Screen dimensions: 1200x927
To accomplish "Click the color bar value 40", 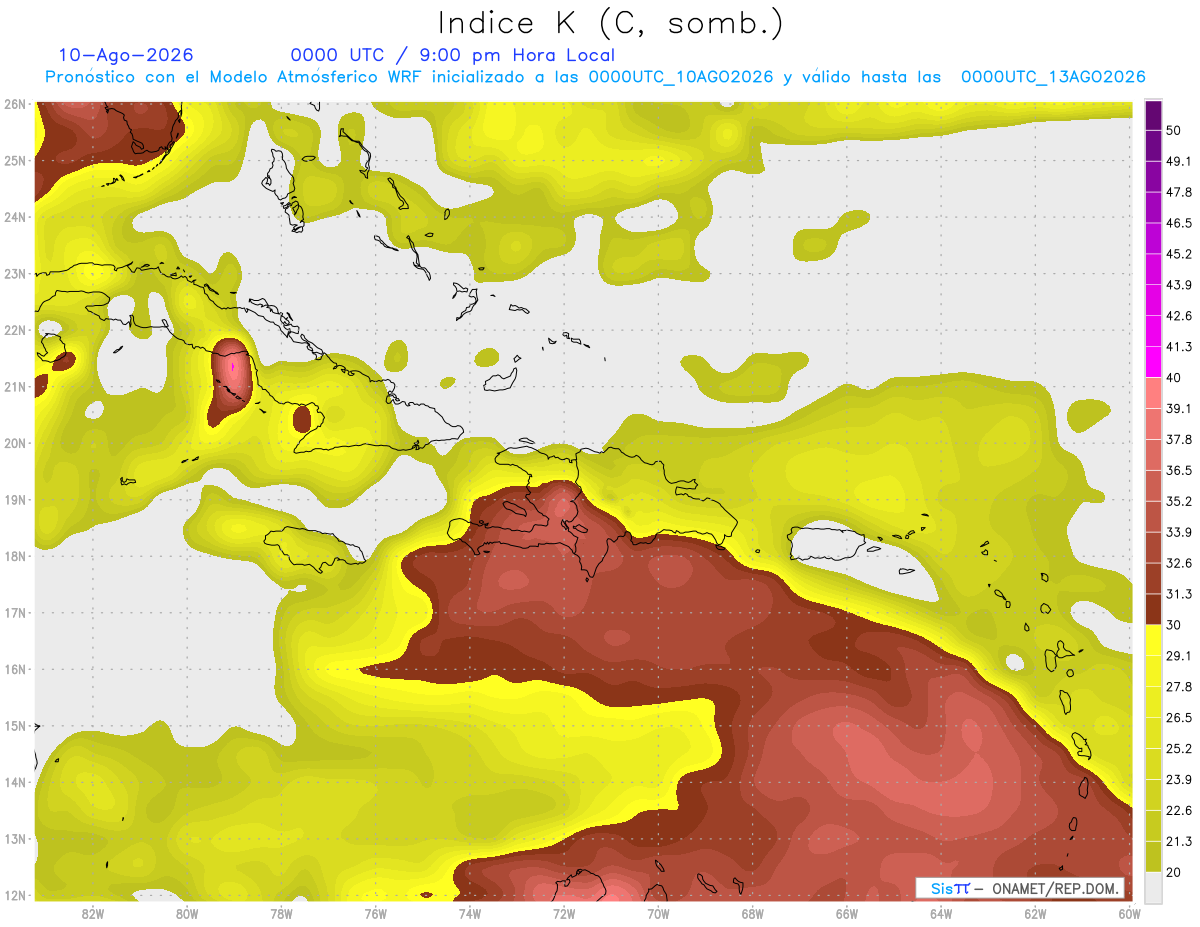I will (1174, 378).
